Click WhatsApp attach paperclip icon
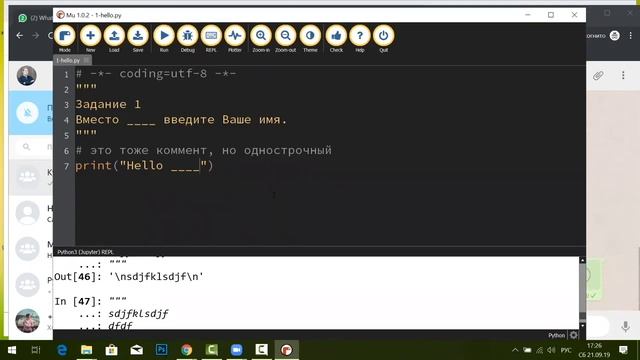Viewport: 640px width, 360px height. tap(598, 76)
